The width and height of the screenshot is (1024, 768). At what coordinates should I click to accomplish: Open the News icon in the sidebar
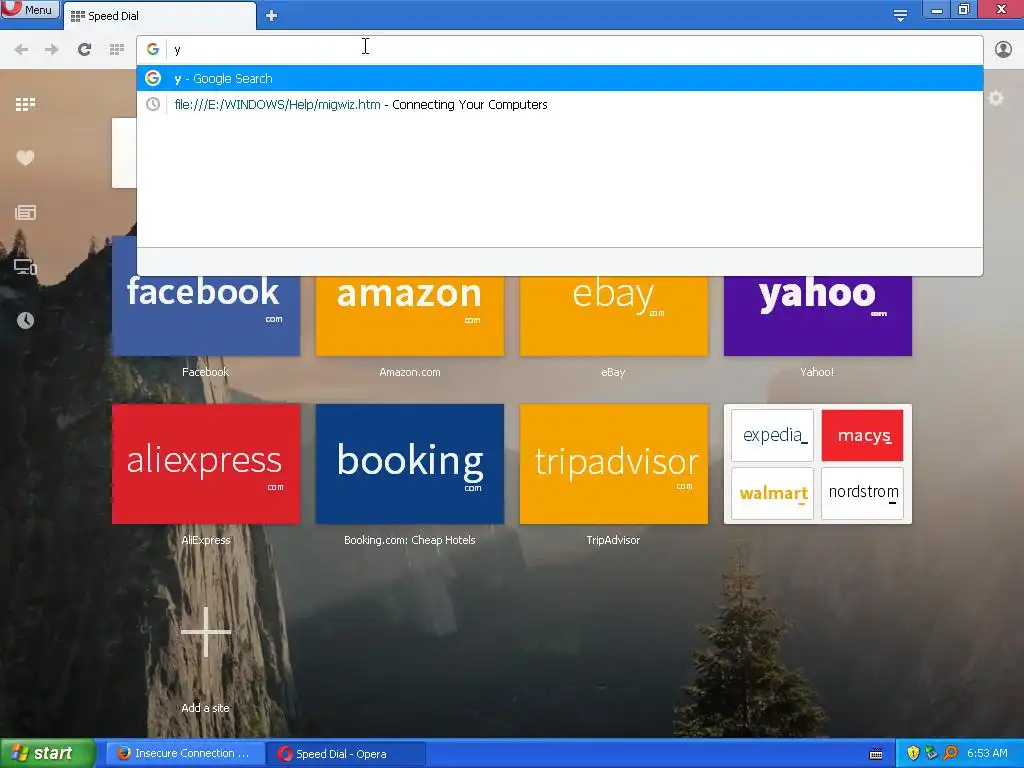[x=25, y=212]
